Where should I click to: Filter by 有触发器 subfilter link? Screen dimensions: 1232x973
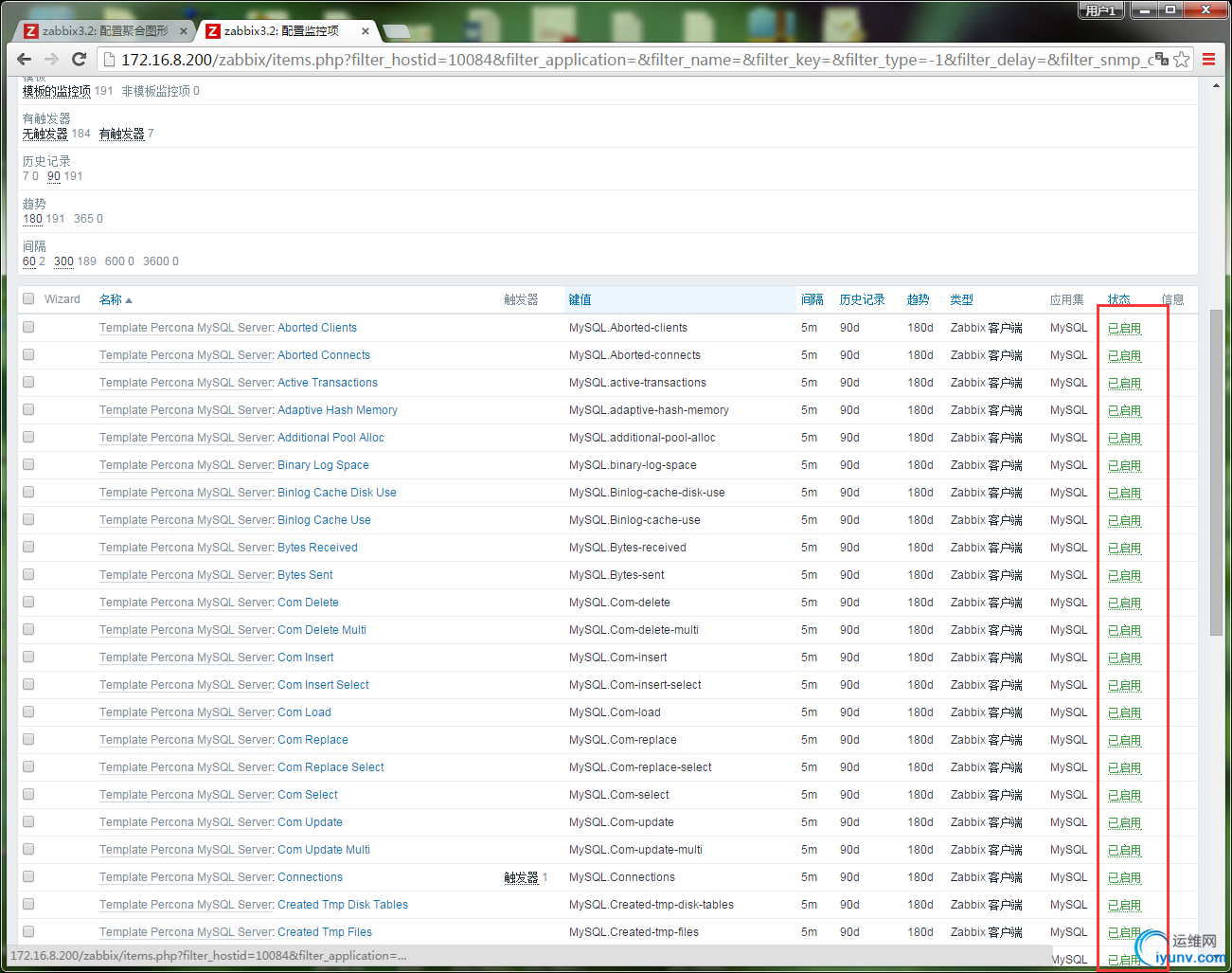point(122,134)
